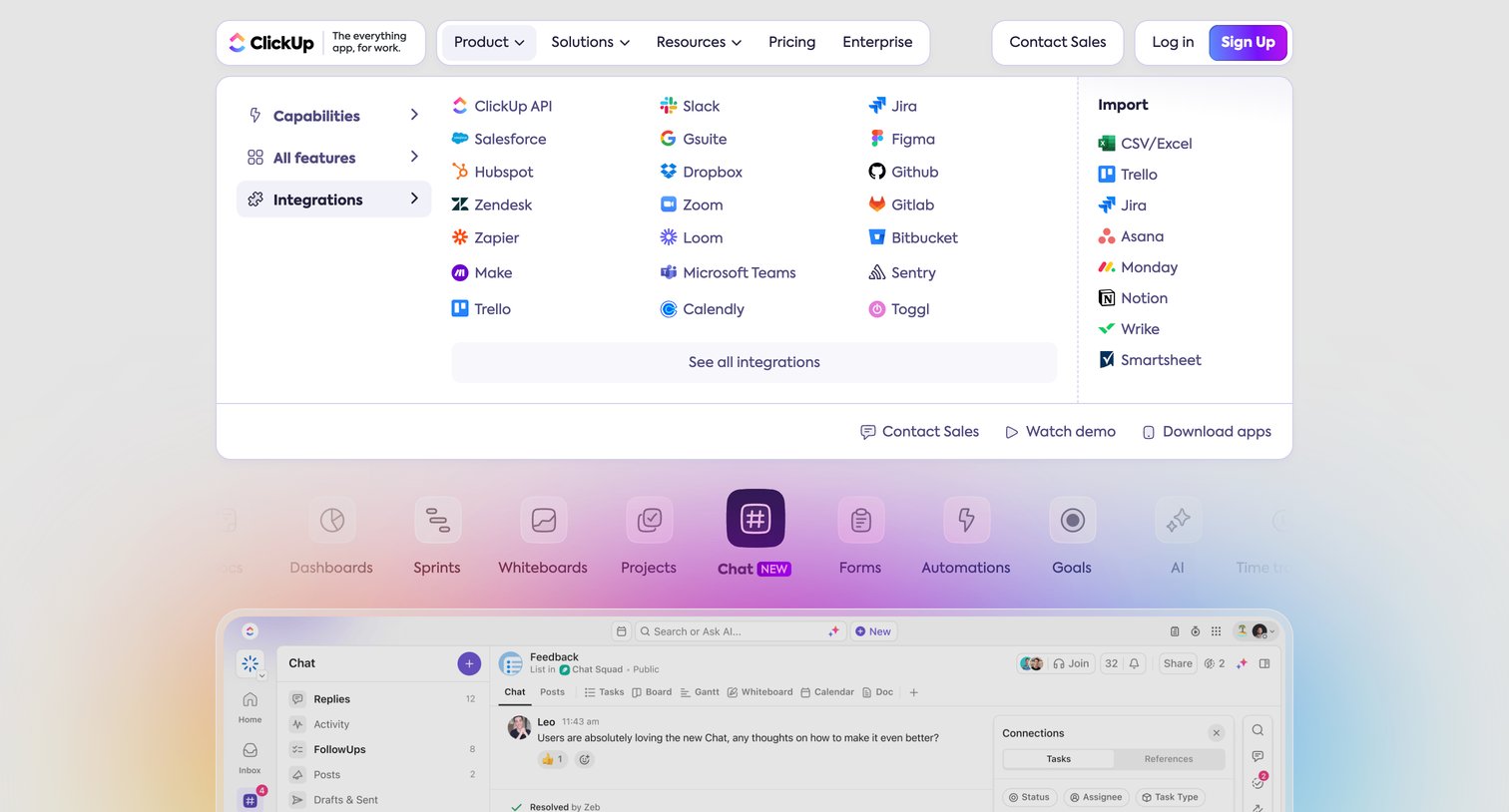
Task: Select the Dashboards feature icon
Action: 332,520
